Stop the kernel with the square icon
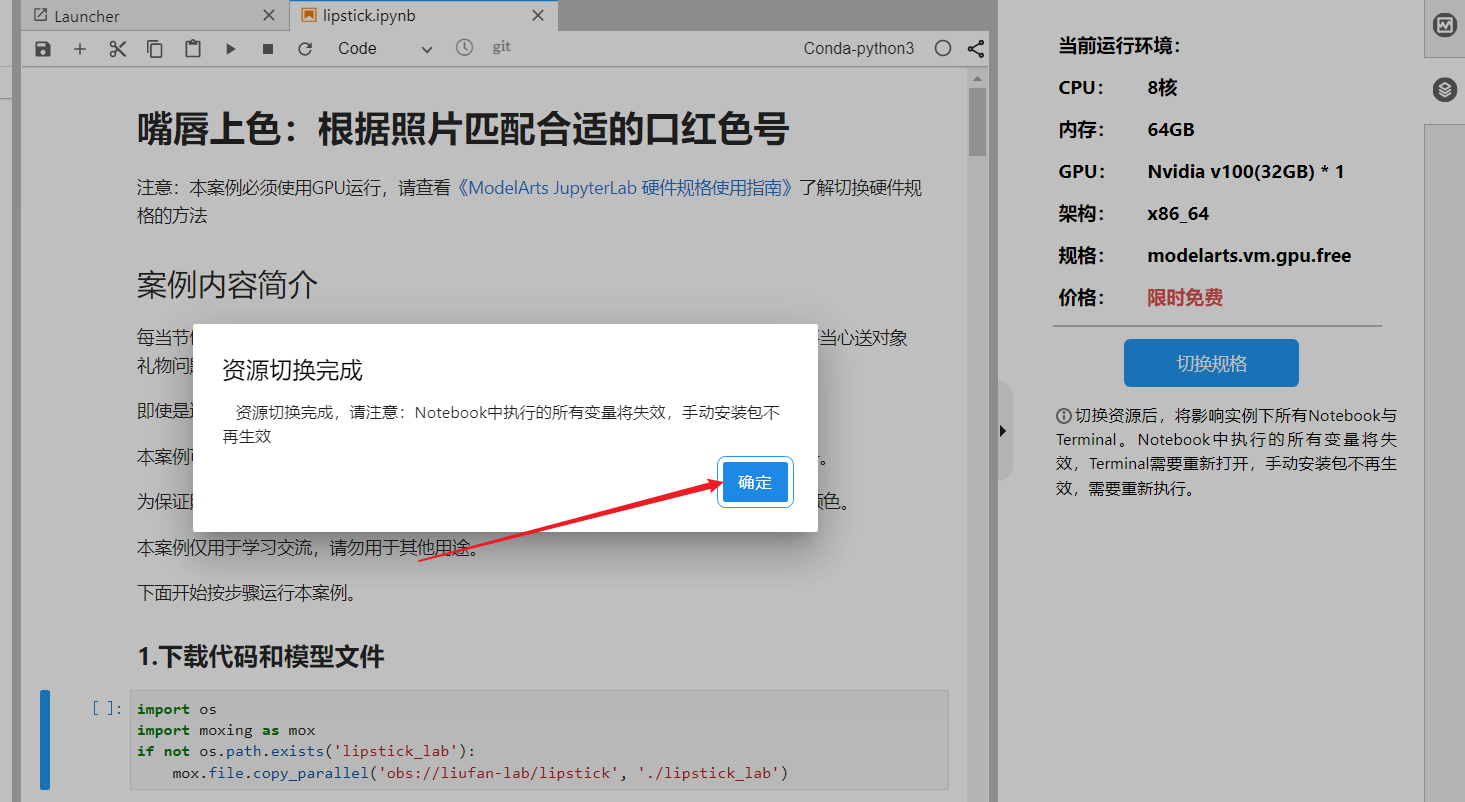This screenshot has height=802, width=1465. [x=268, y=49]
